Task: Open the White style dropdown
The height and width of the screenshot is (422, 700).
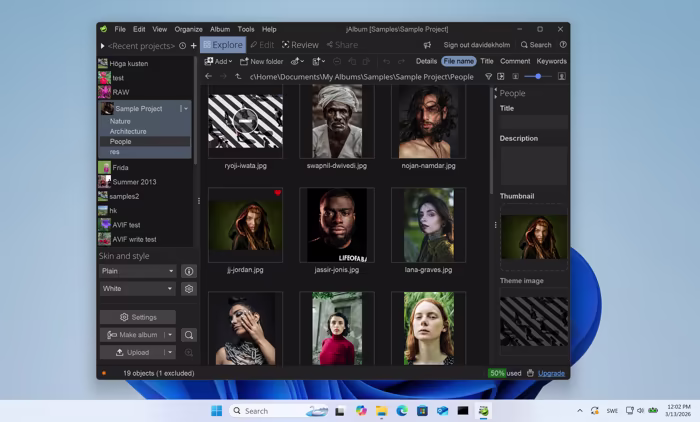Action: tap(137, 289)
